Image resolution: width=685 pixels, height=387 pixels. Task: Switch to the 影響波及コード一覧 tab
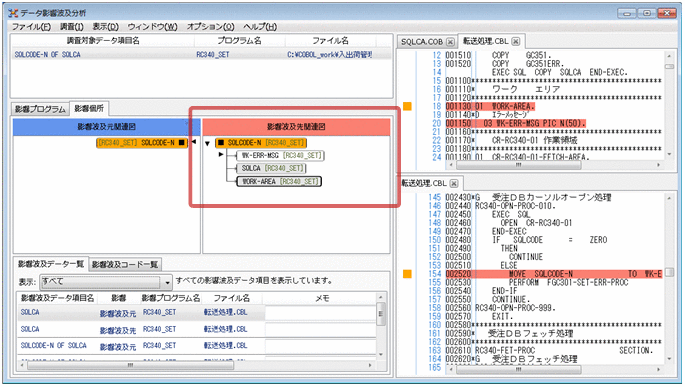[x=125, y=264]
